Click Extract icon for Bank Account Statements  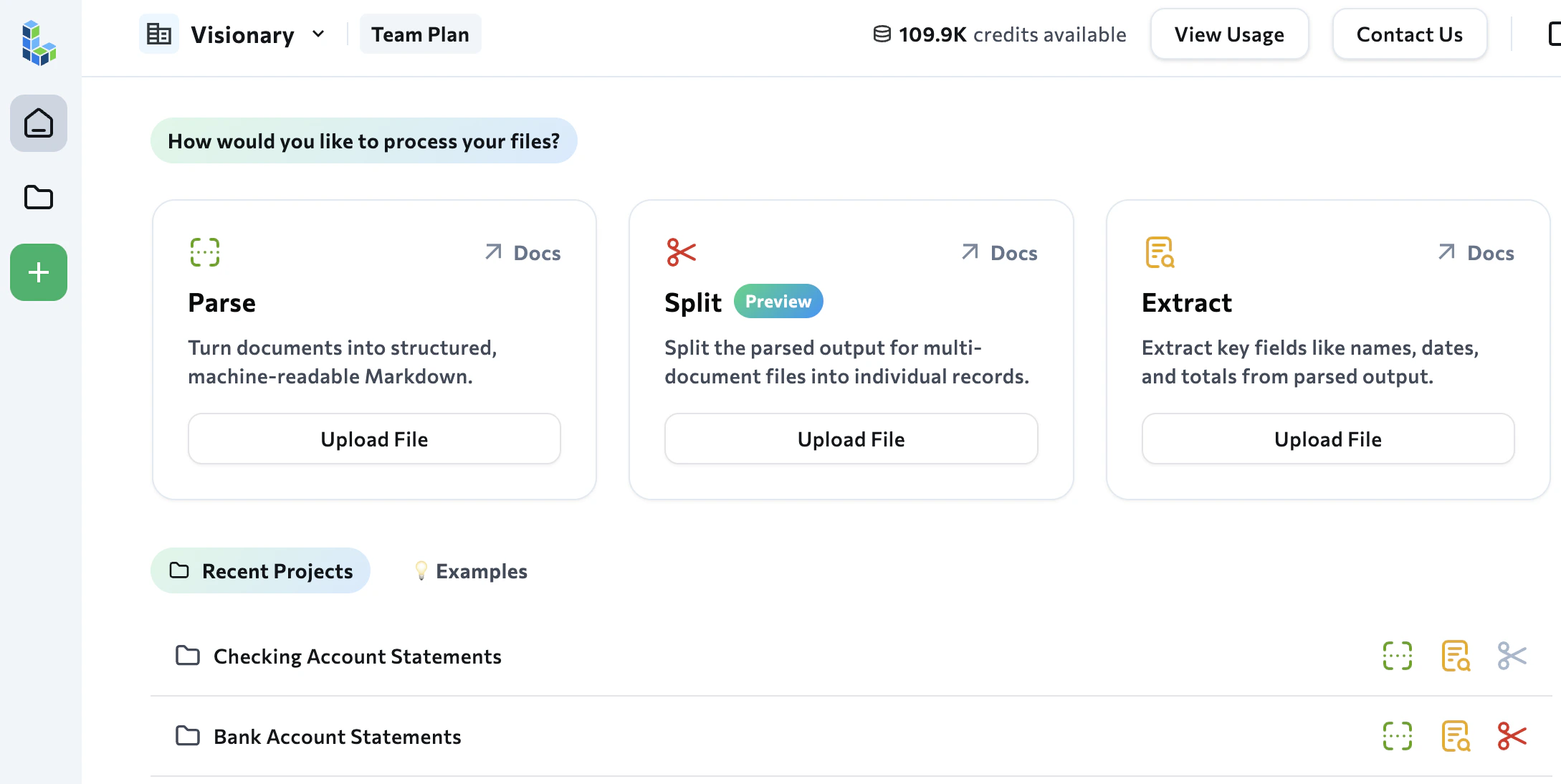click(x=1455, y=736)
